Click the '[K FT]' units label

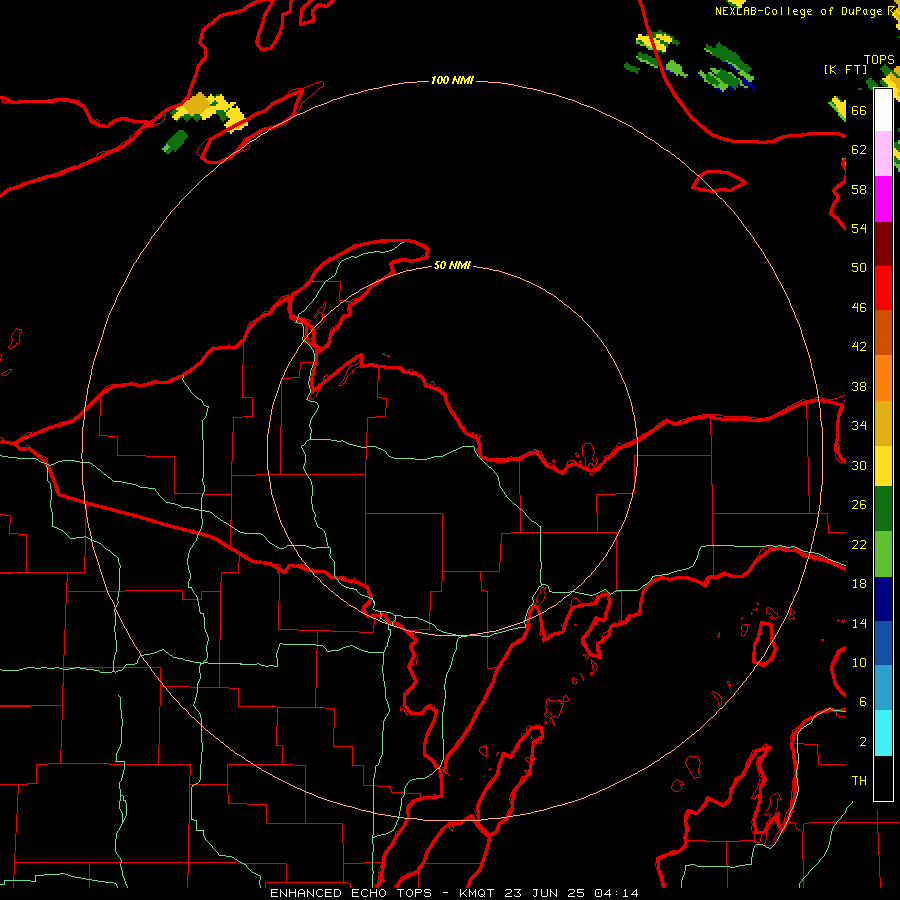tap(845, 69)
